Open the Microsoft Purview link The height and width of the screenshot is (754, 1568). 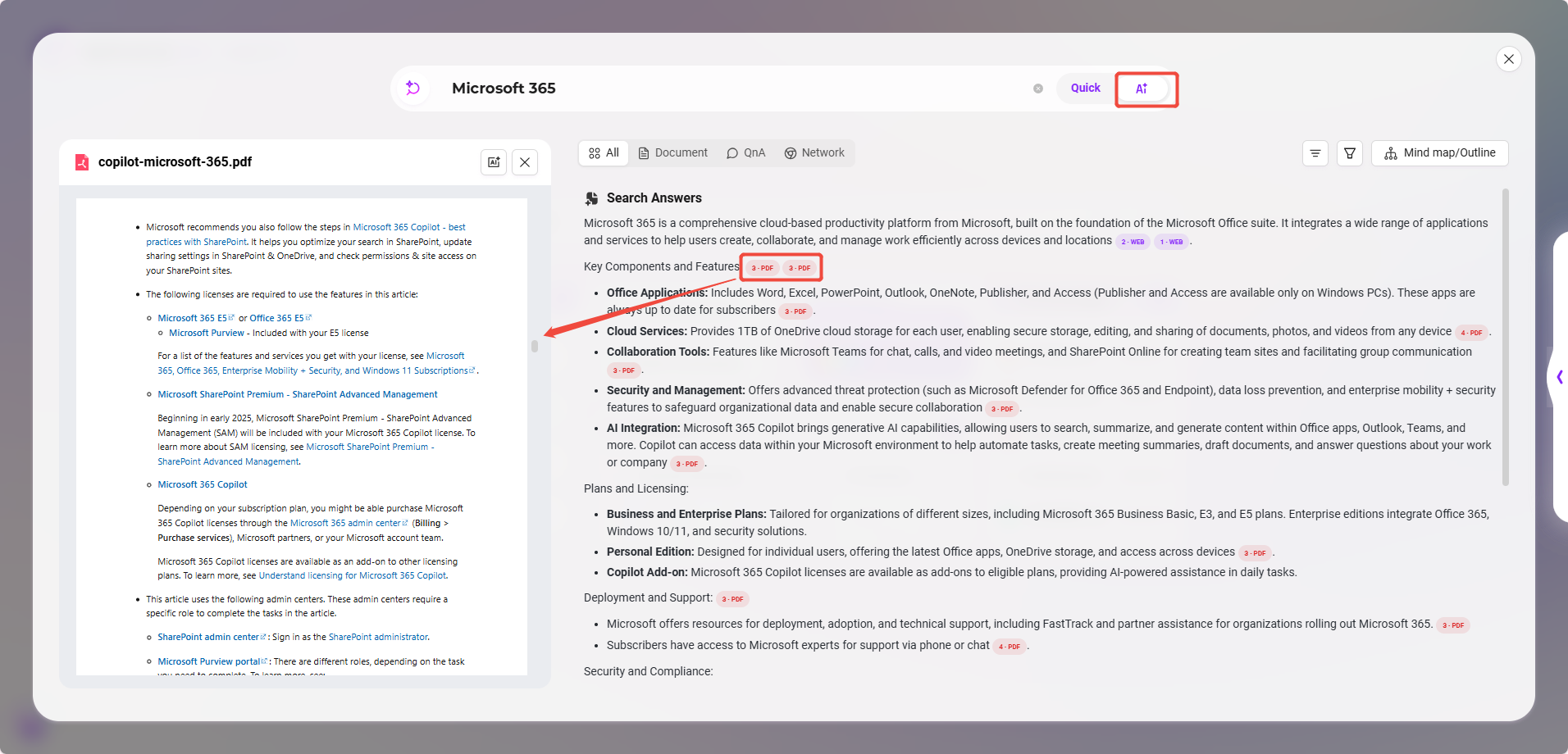pyautogui.click(x=207, y=333)
